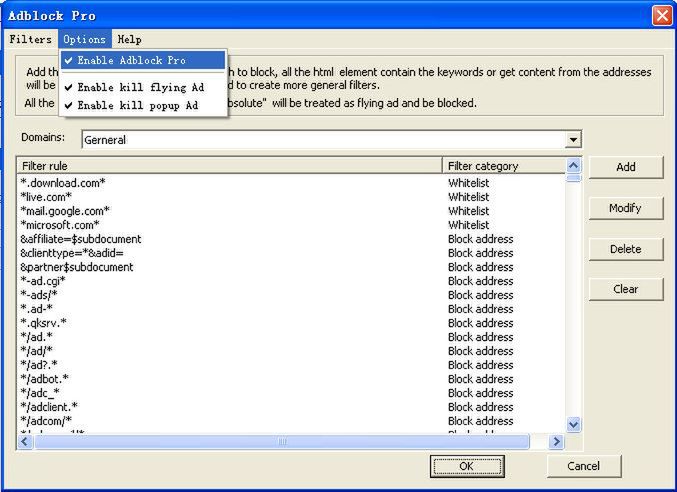
Task: Select the */adclient.* filter rule
Action: (x=49, y=407)
